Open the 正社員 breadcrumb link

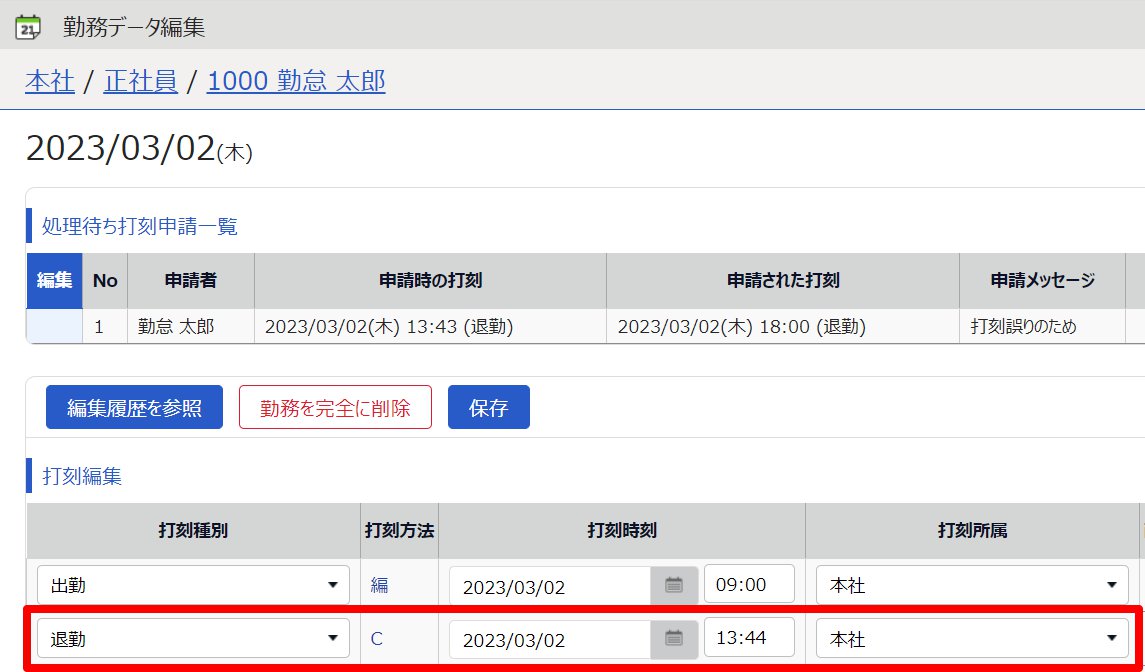click(140, 81)
